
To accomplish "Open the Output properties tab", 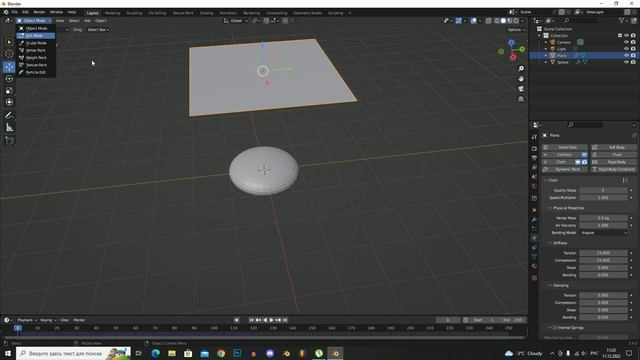I will coord(534,158).
